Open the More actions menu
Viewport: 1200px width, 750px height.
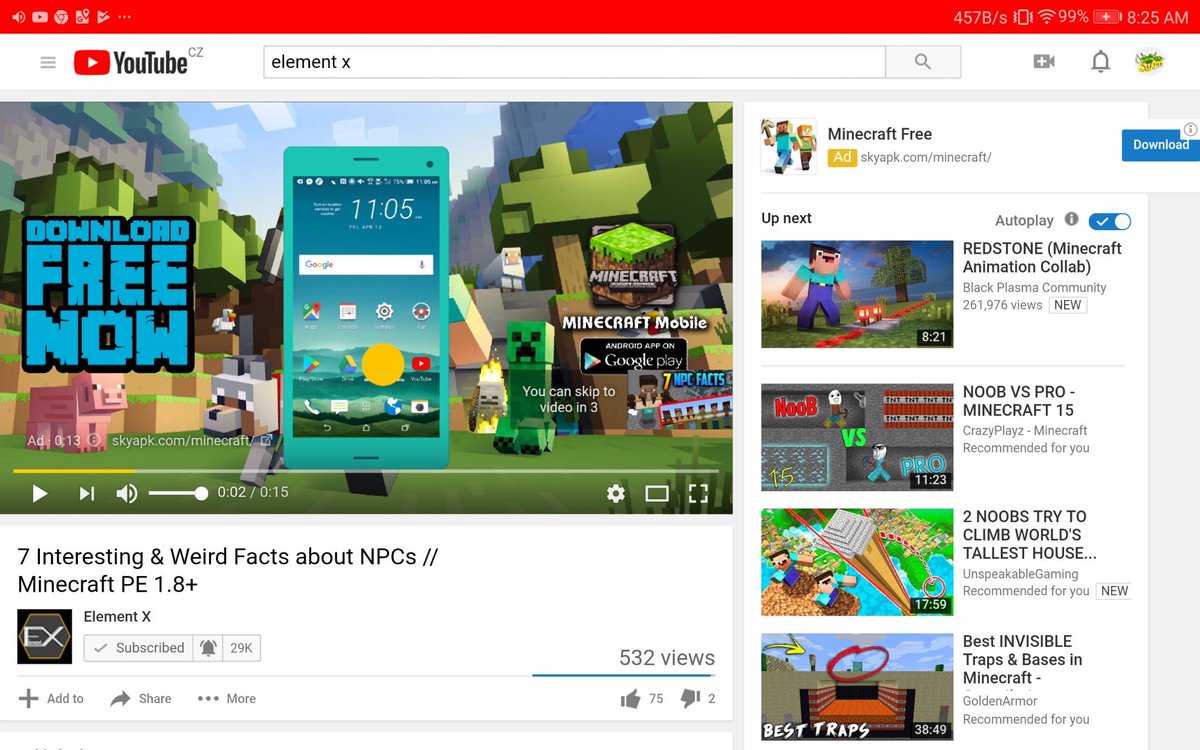[x=227, y=698]
